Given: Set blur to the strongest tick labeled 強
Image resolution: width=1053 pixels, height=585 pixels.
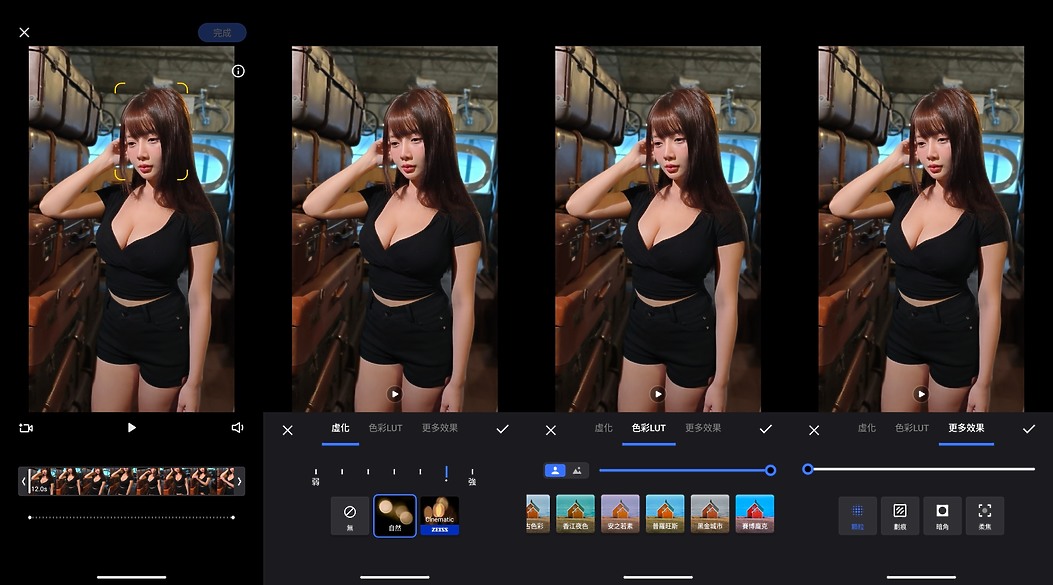Looking at the screenshot, I should tap(472, 476).
